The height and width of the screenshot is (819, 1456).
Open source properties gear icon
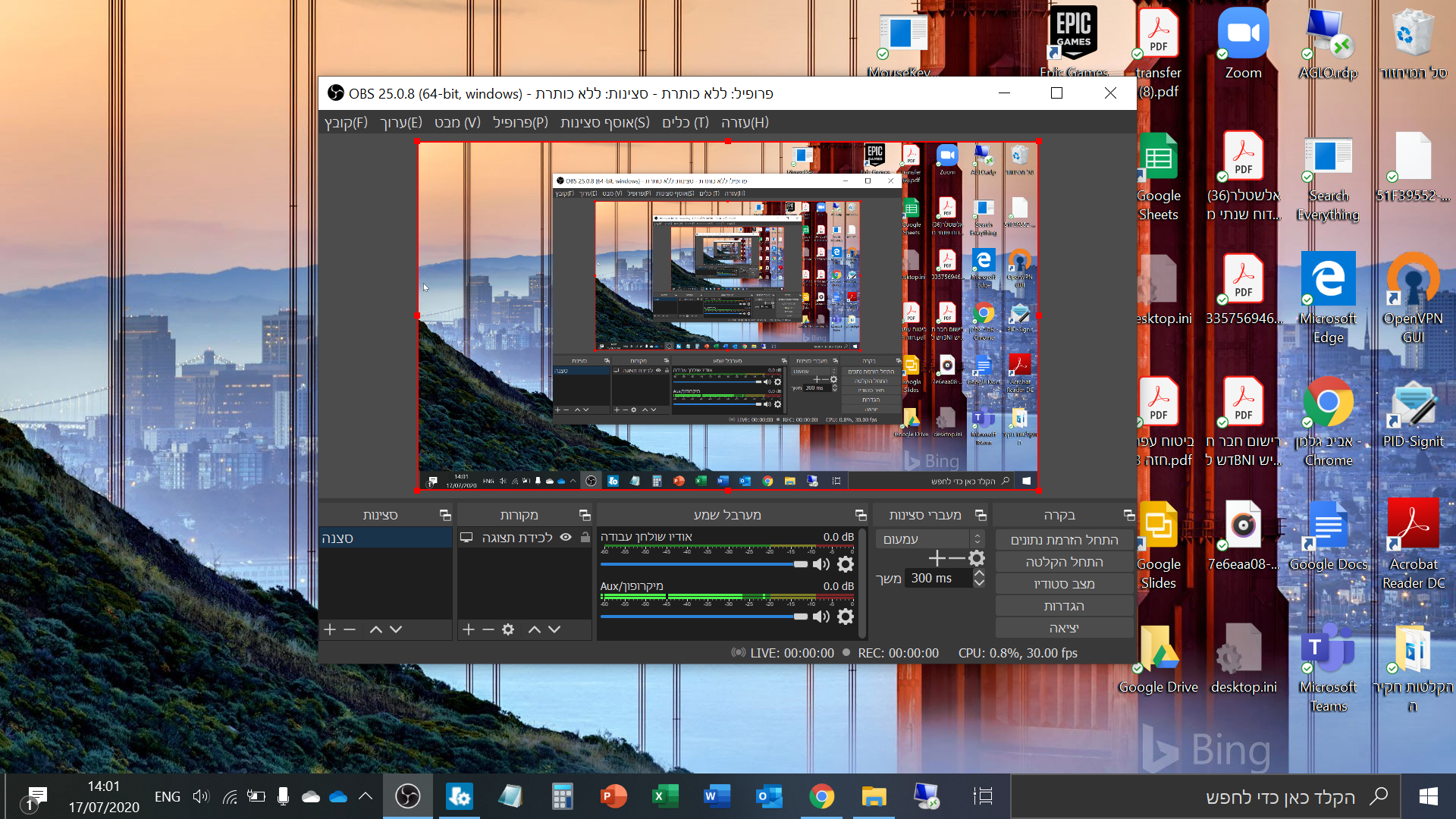pyautogui.click(x=508, y=629)
